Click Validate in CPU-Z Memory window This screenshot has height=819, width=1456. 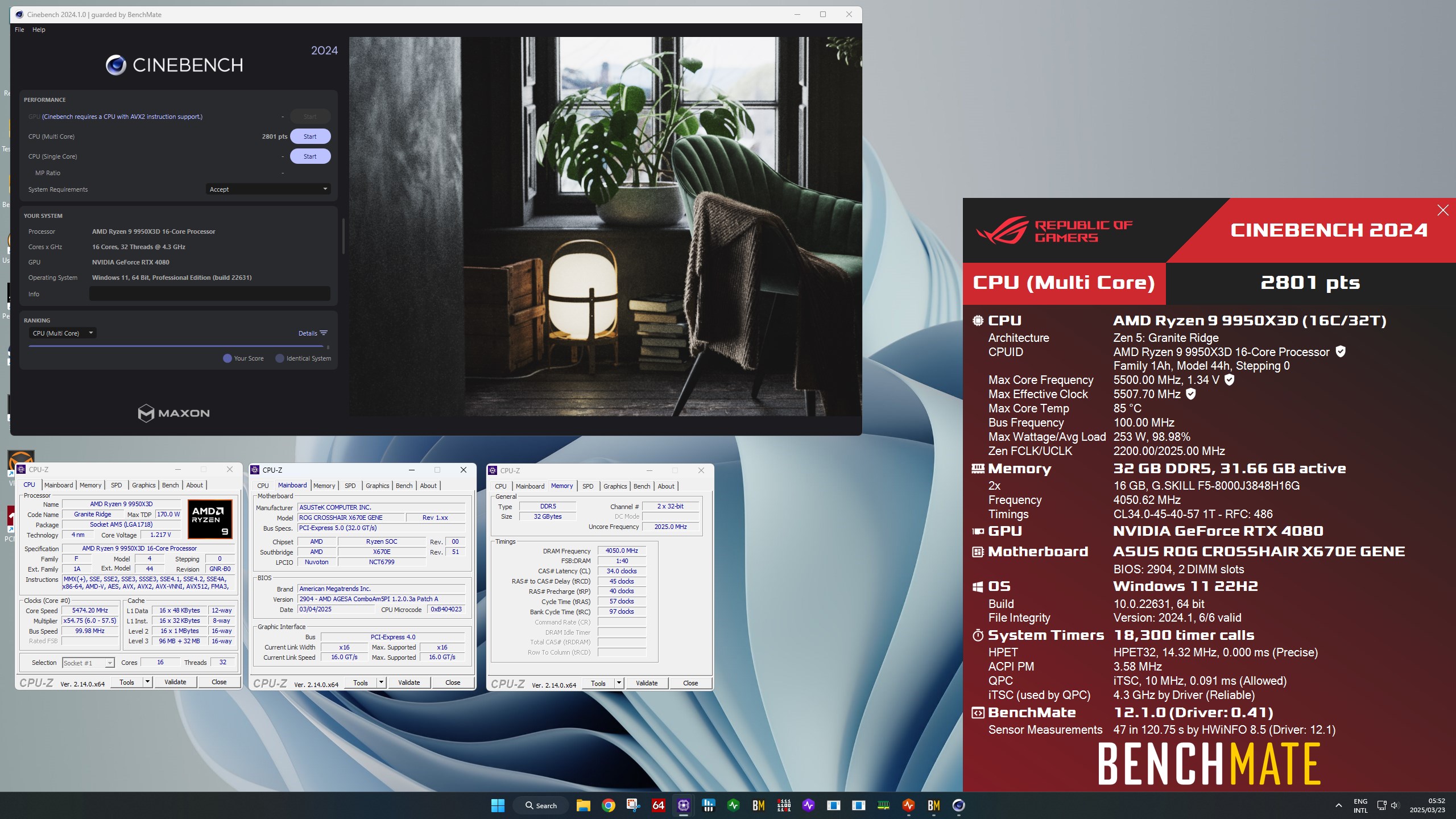647,683
